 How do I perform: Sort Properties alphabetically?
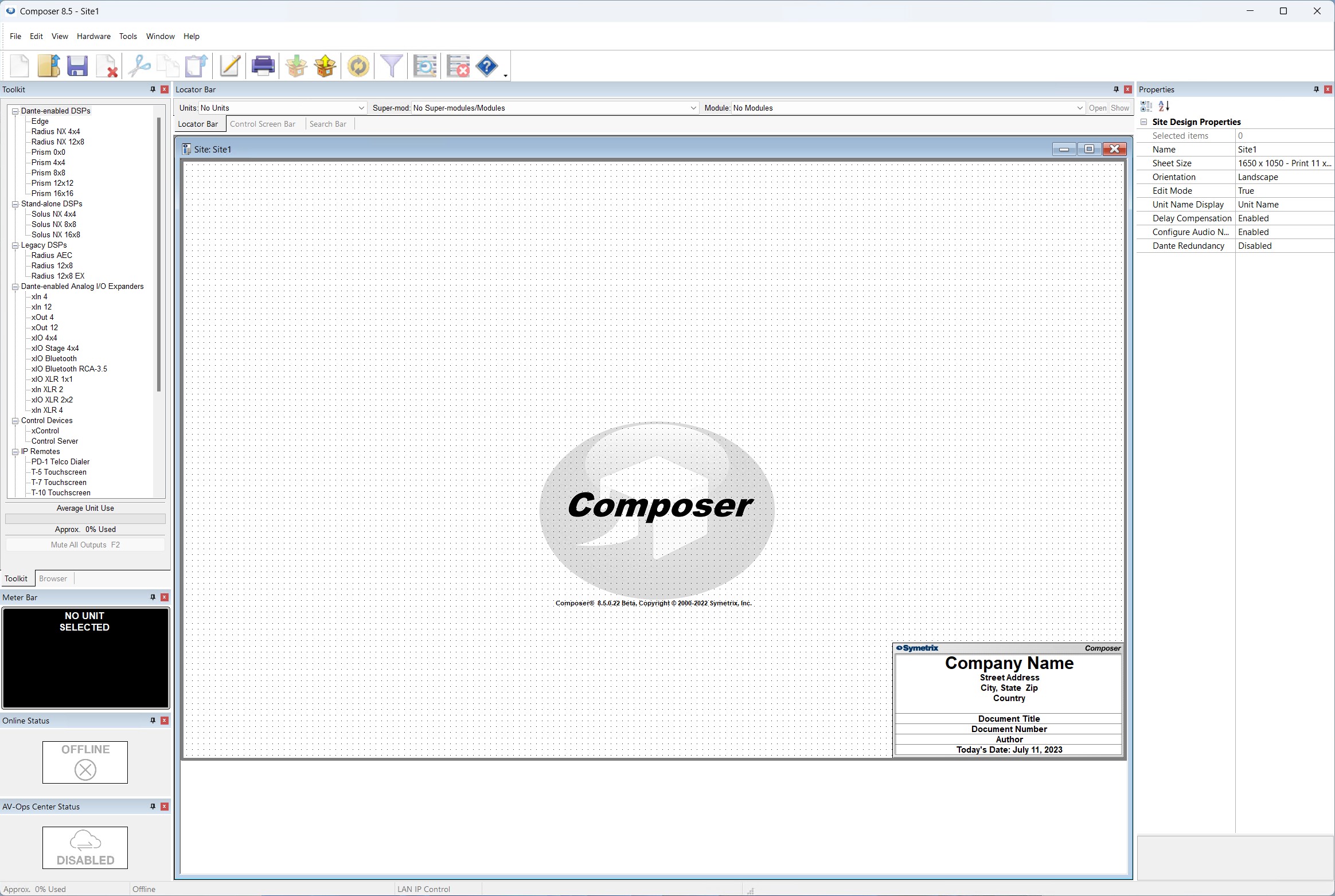click(1164, 106)
